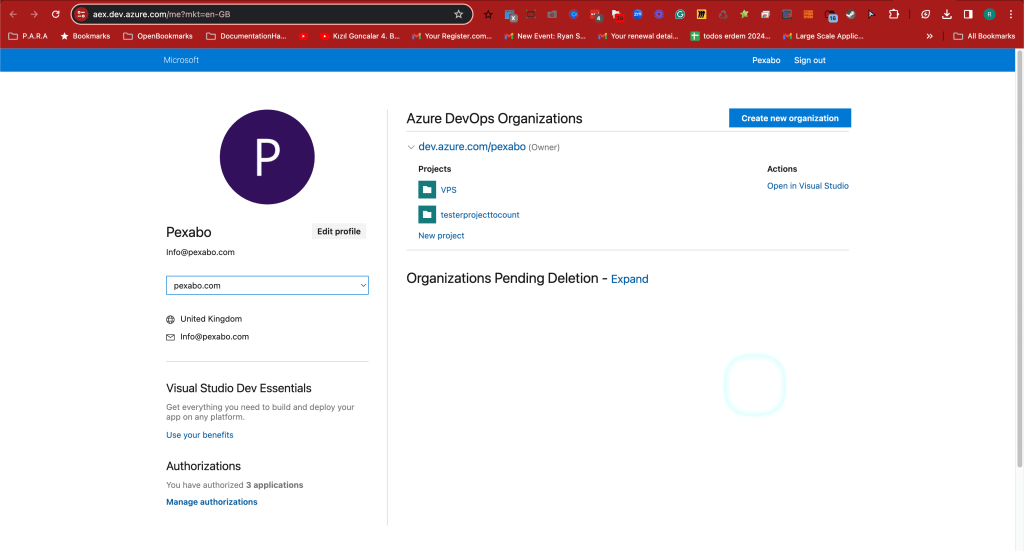This screenshot has width=1024, height=551.
Task: Open the Chrome three-dot menu
Action: coord(1011,14)
